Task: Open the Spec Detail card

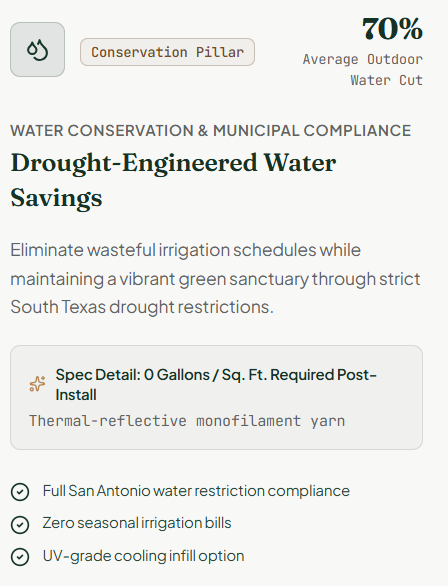Action: (216, 397)
